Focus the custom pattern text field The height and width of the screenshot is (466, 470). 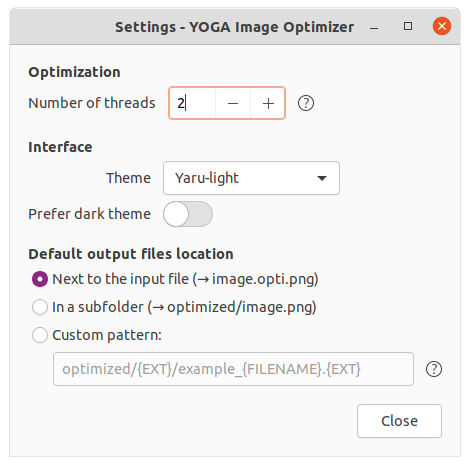pos(233,369)
